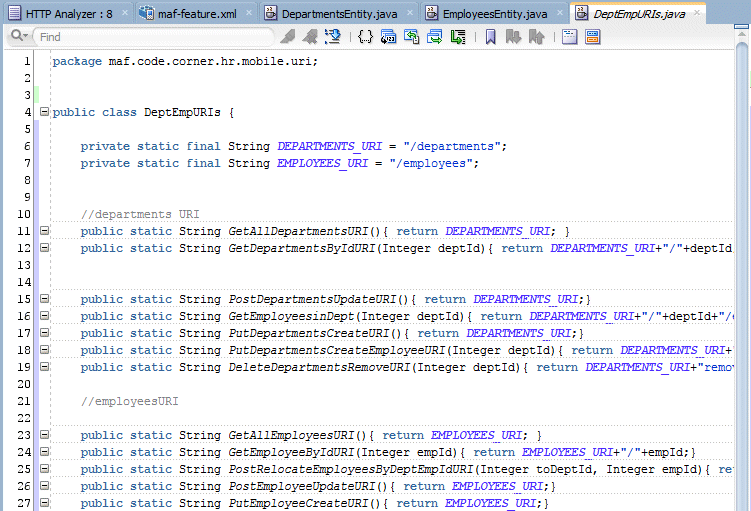Switch to the HTTP Analyzer : 8 tab
751x511 pixels.
(69, 14)
